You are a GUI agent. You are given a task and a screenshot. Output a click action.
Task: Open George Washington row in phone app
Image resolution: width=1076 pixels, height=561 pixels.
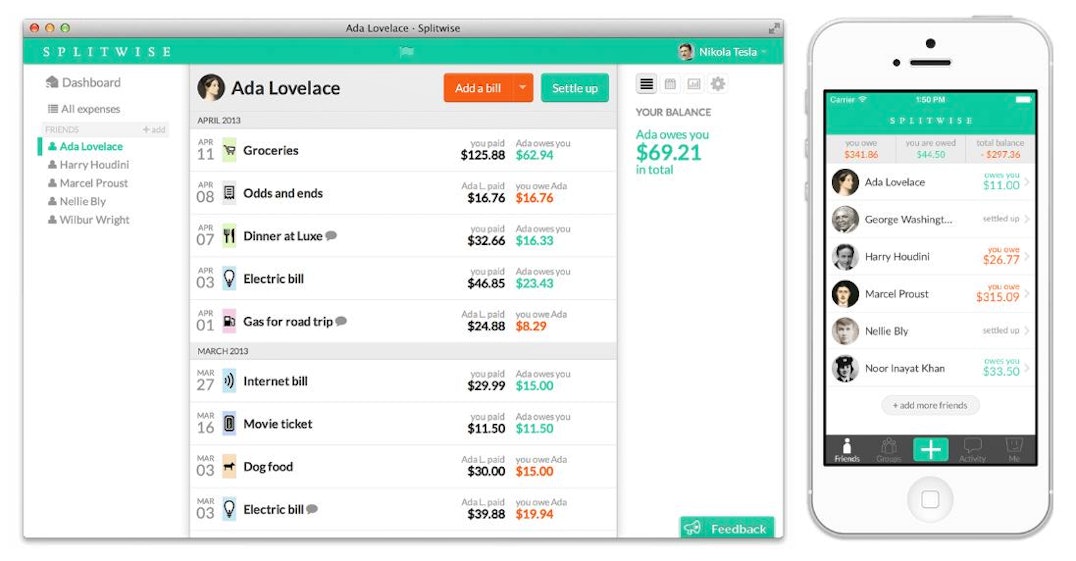tap(931, 219)
